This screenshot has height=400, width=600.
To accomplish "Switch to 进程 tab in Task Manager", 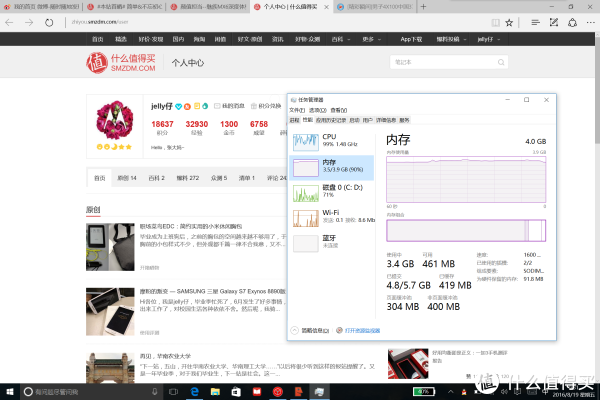I will click(295, 120).
